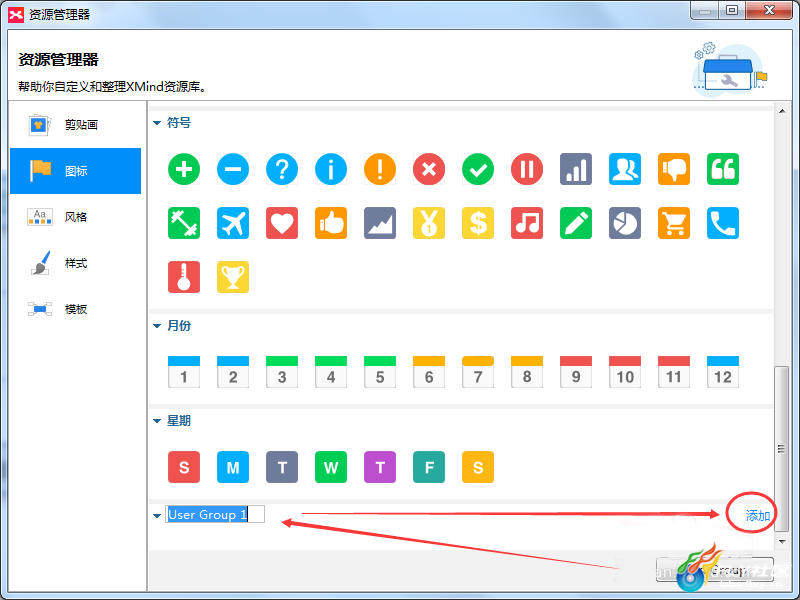The width and height of the screenshot is (800, 600).
Task: Click the vertical scrollbar thumb
Action: point(782,449)
